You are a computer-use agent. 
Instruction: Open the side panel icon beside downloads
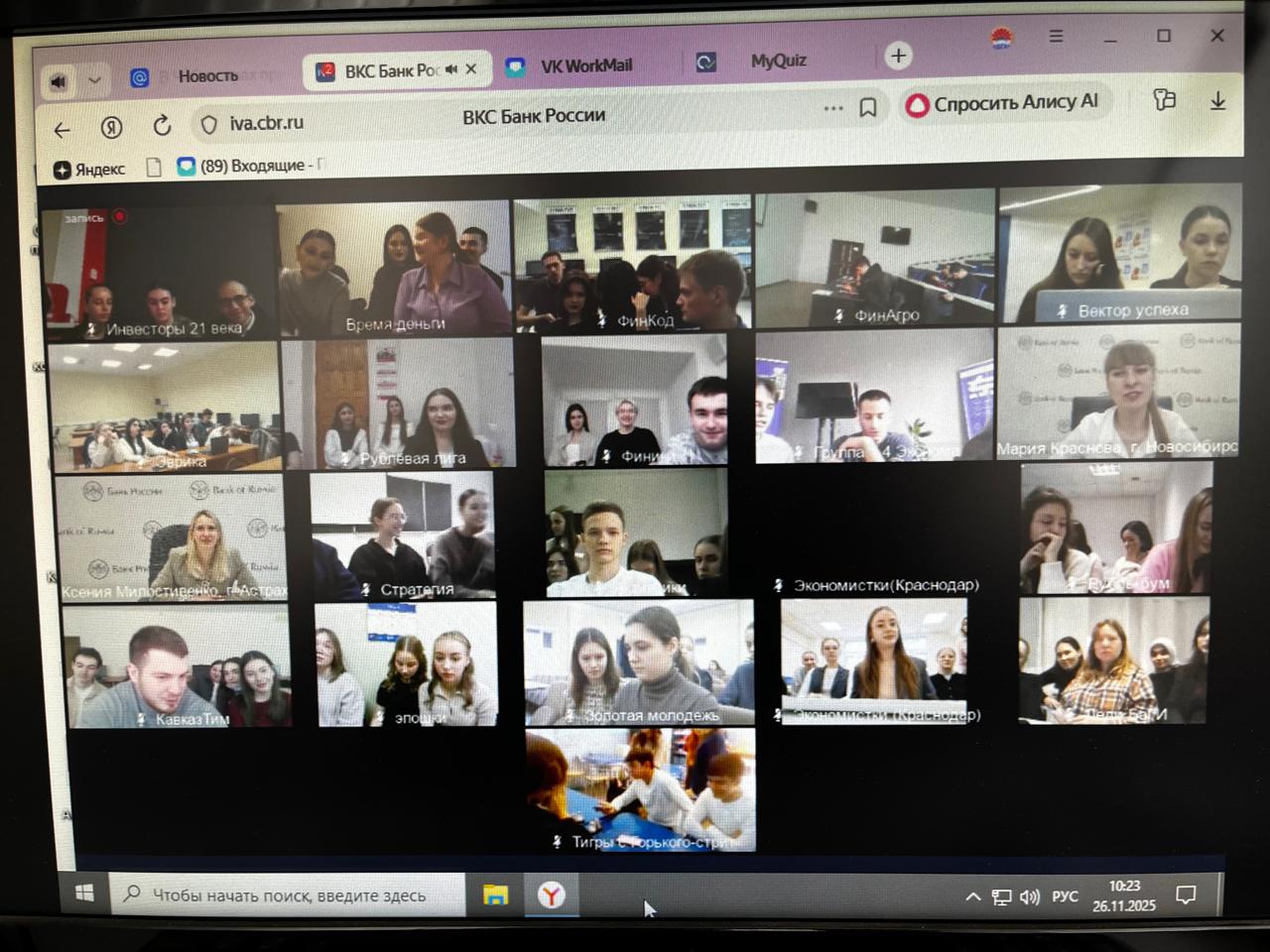pyautogui.click(x=1165, y=100)
